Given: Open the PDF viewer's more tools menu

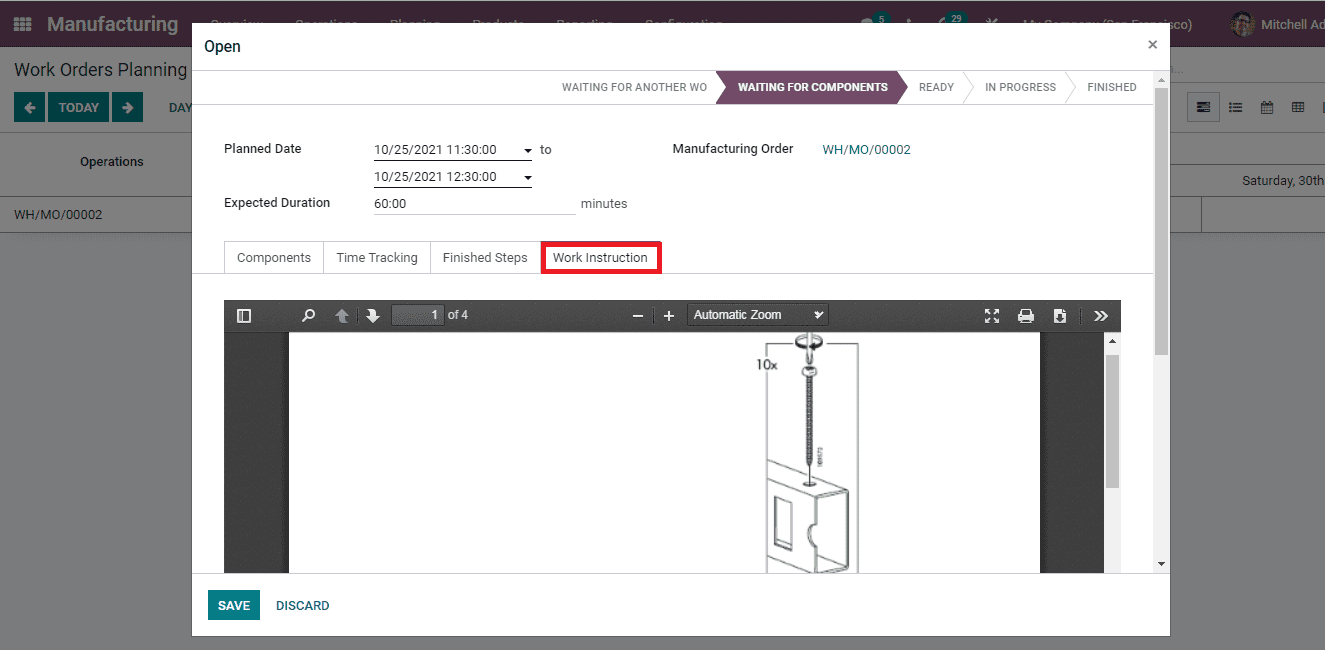Looking at the screenshot, I should coord(1100,315).
